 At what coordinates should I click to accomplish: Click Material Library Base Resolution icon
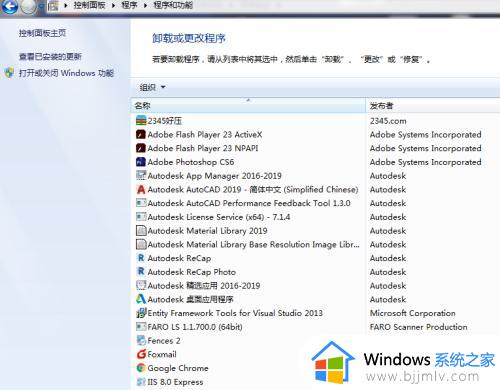point(141,244)
